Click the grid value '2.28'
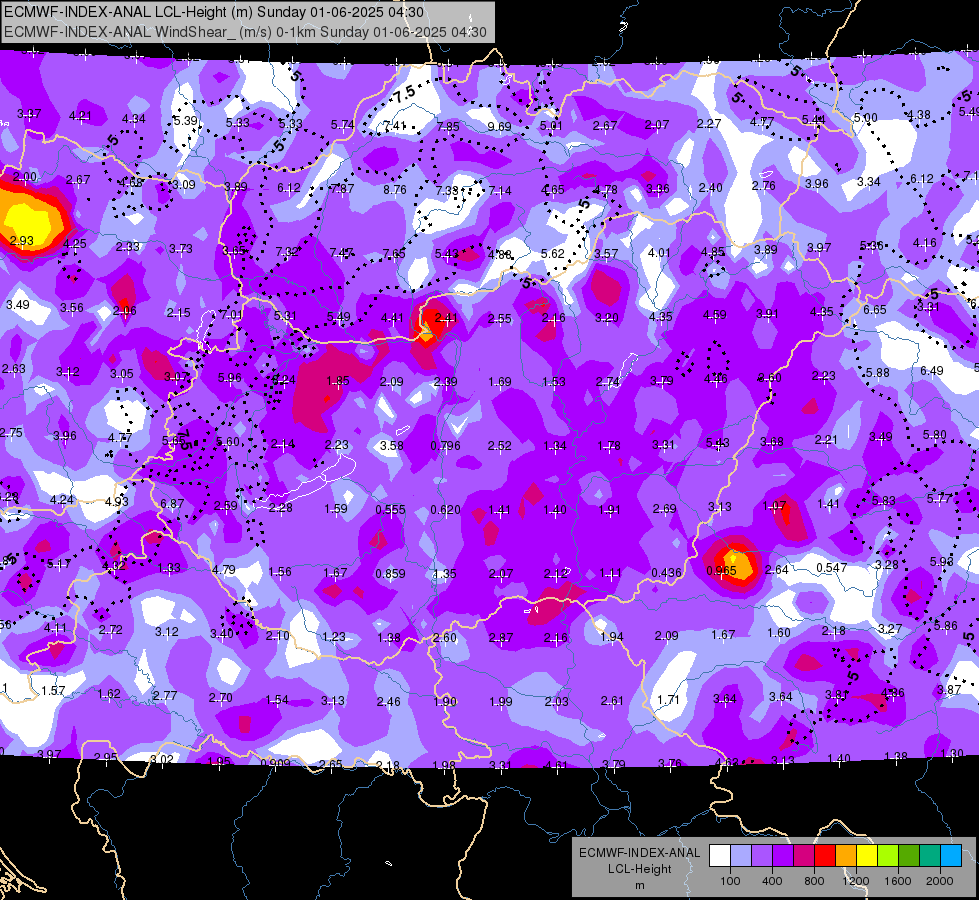 [x=280, y=508]
